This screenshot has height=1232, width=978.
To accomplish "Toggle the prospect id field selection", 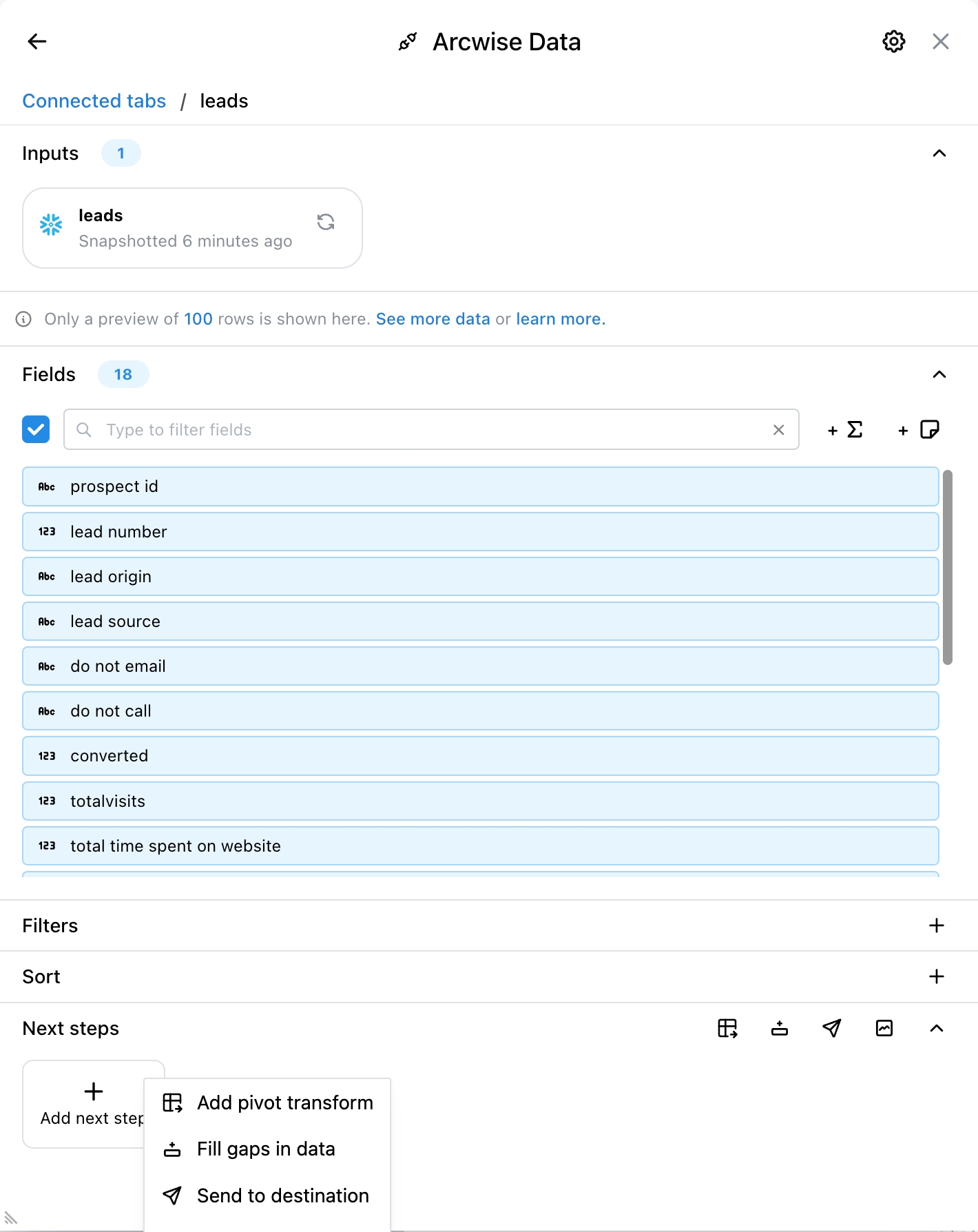I will (480, 486).
